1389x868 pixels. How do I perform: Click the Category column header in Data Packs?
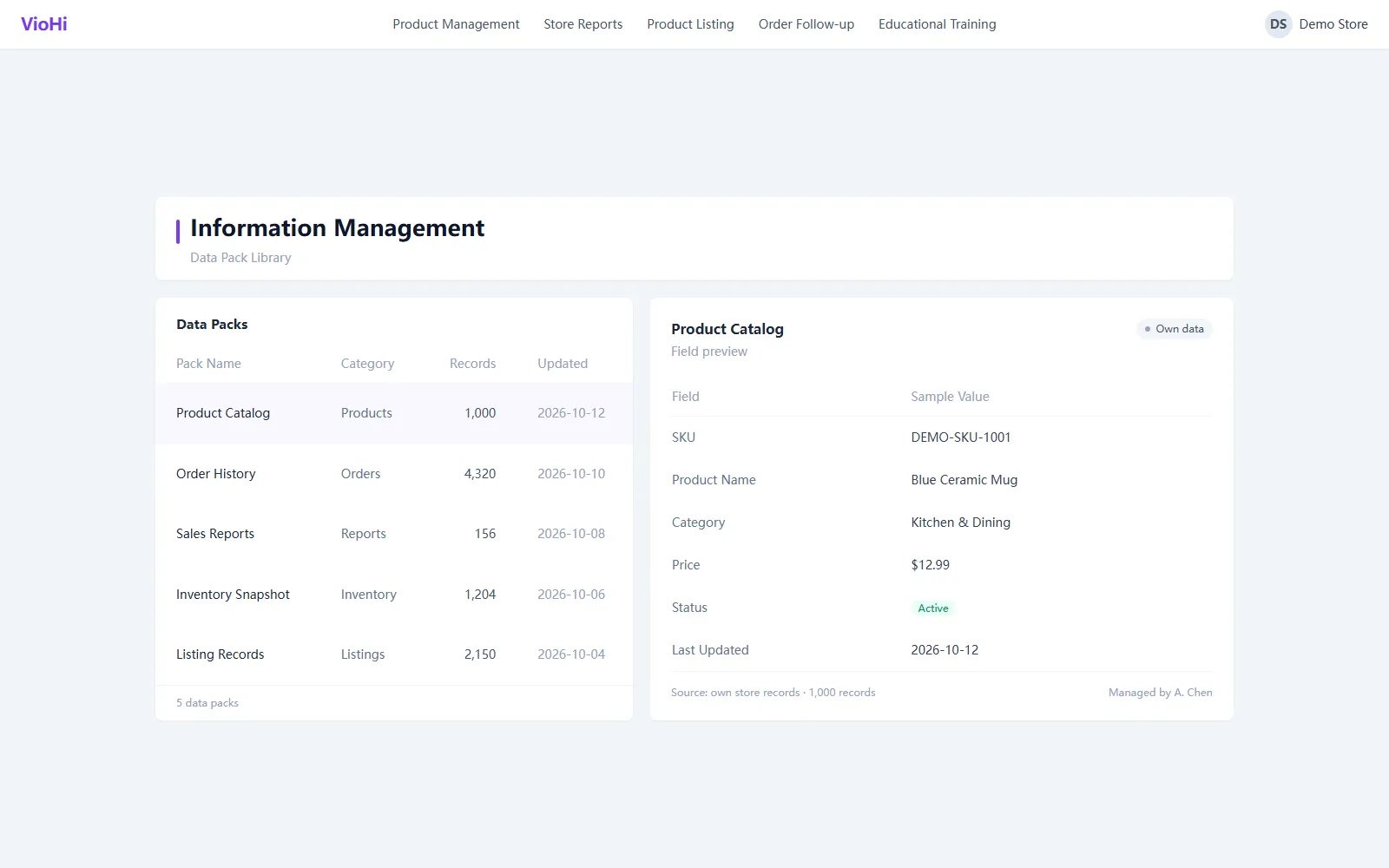pos(367,364)
